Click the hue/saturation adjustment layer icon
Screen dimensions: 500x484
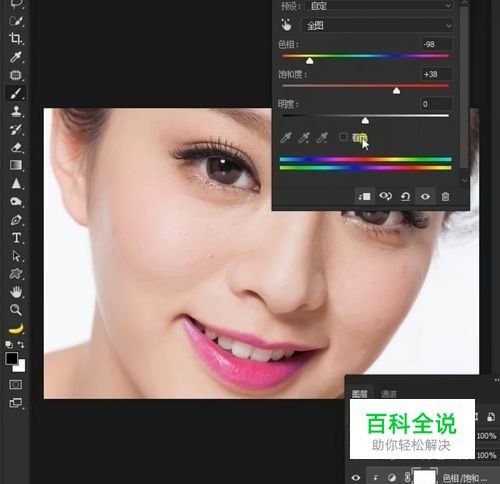[392, 478]
